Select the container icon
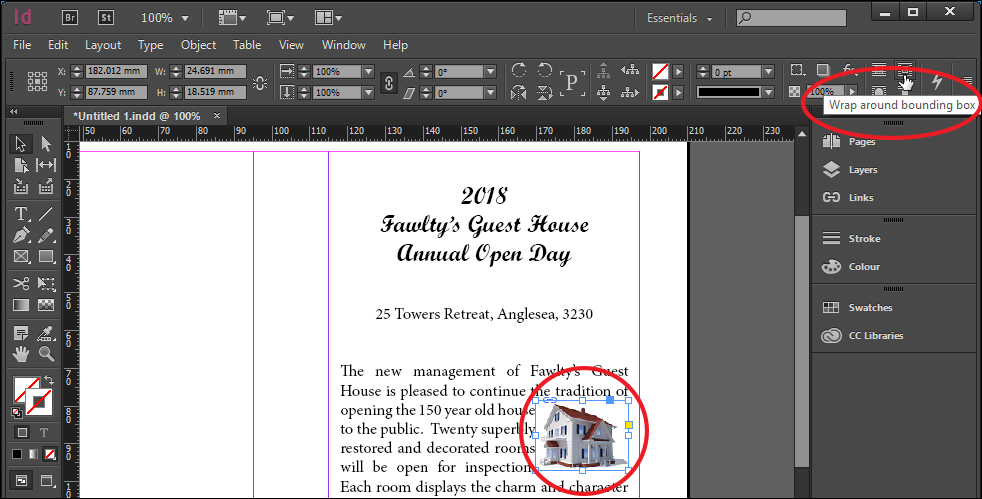982x499 pixels. [604, 70]
